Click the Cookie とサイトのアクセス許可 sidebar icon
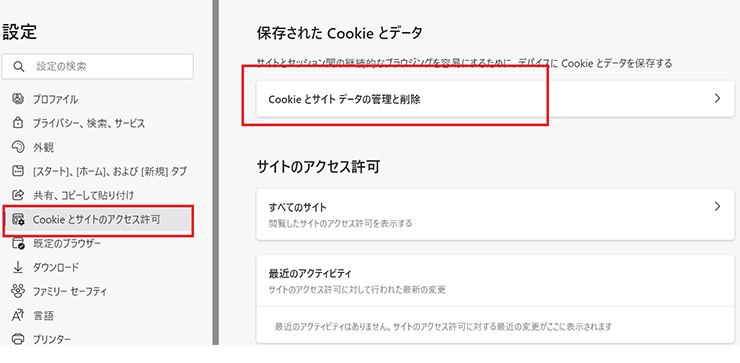Viewport: 740px width, 363px height. [x=17, y=219]
